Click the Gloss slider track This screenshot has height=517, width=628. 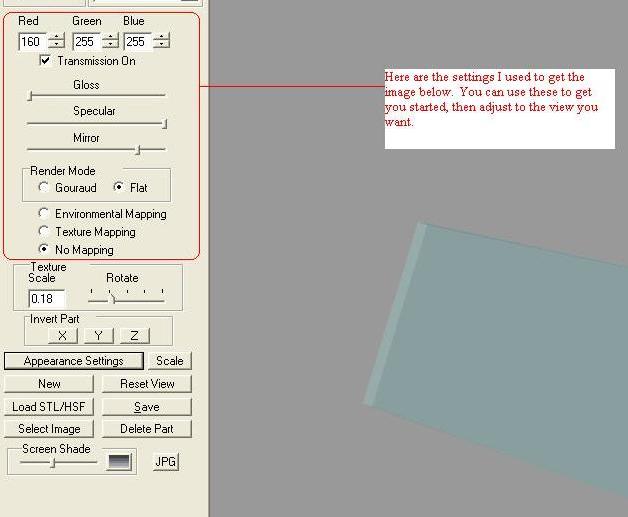point(97,96)
